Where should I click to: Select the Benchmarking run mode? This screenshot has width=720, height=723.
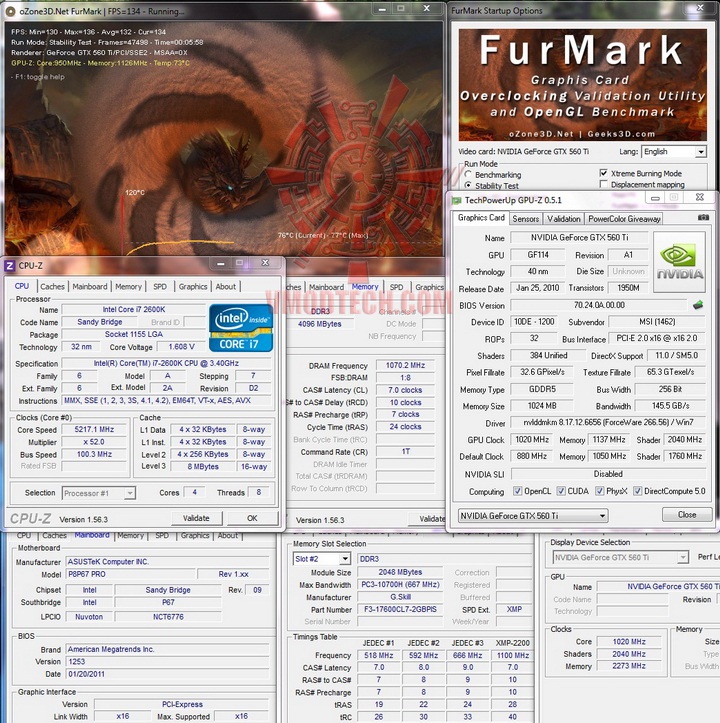click(468, 174)
